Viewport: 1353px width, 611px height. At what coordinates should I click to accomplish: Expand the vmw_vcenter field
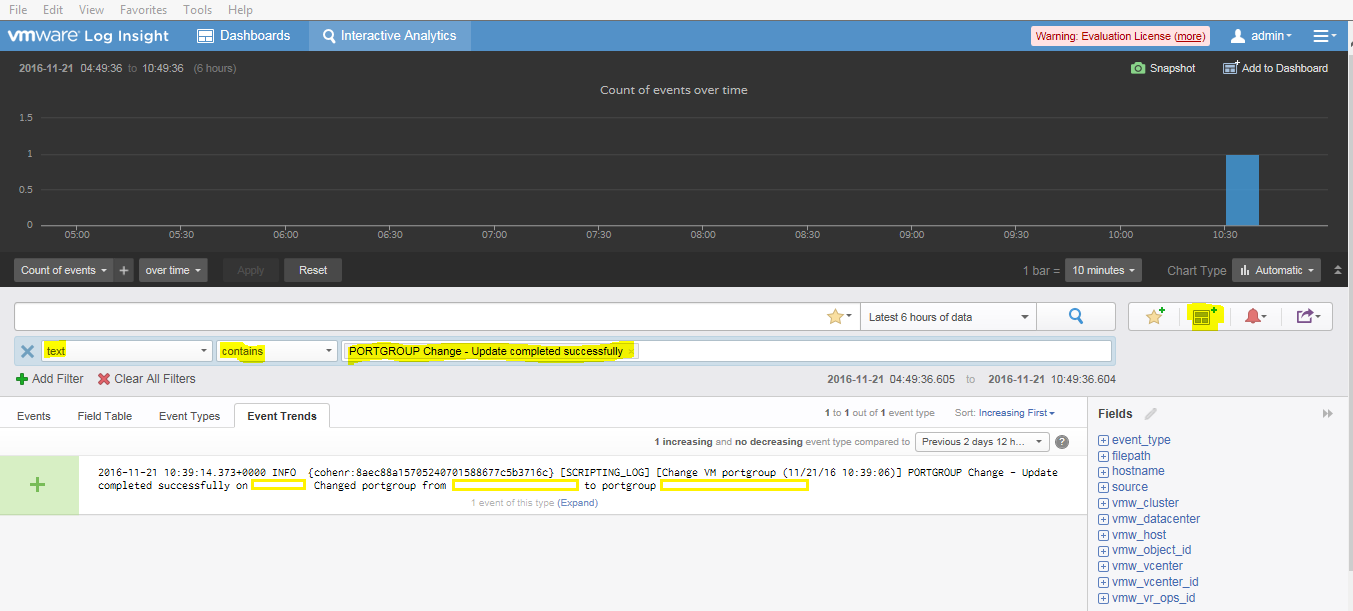point(1103,566)
